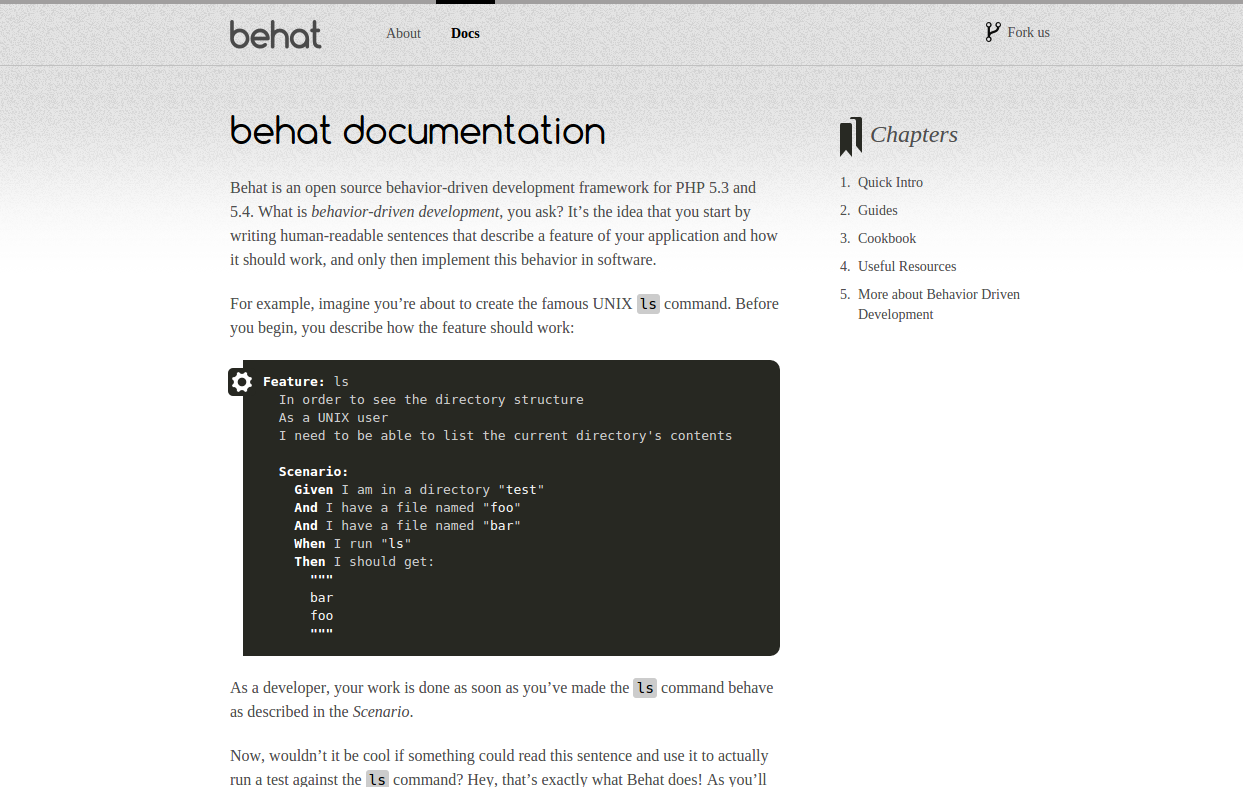
Task: Open the Quick Intro chapter
Action: click(x=890, y=182)
